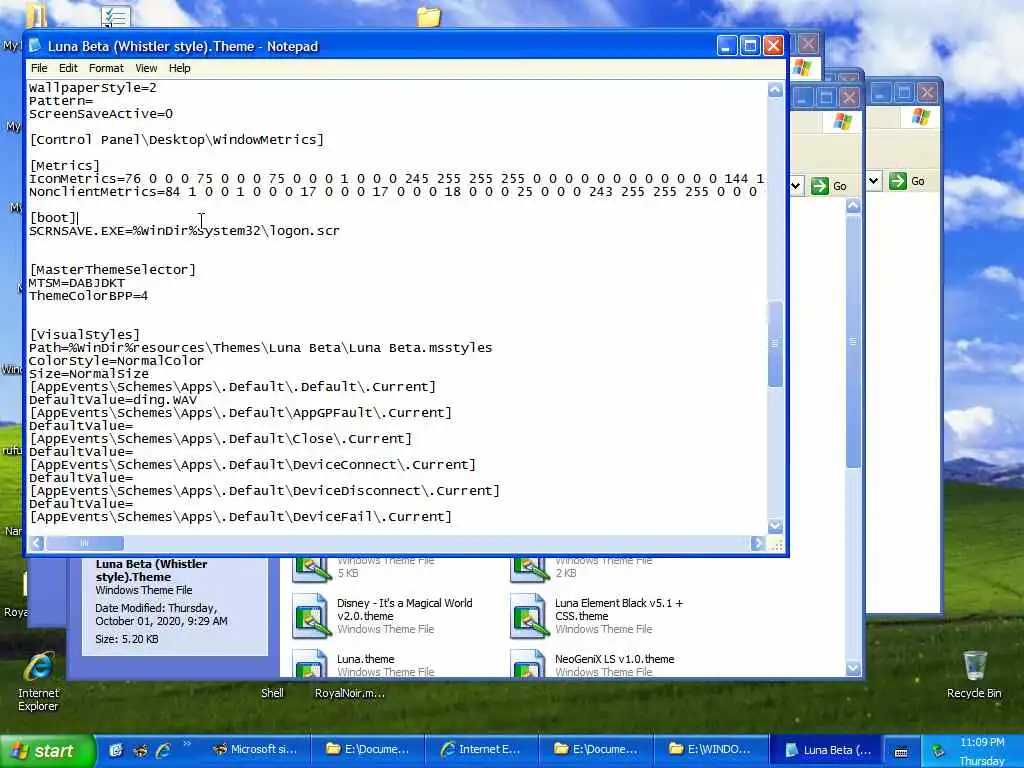This screenshot has height=768, width=1024.
Task: Click Explorer file list scrollbar up arrow
Action: pyautogui.click(x=853, y=206)
